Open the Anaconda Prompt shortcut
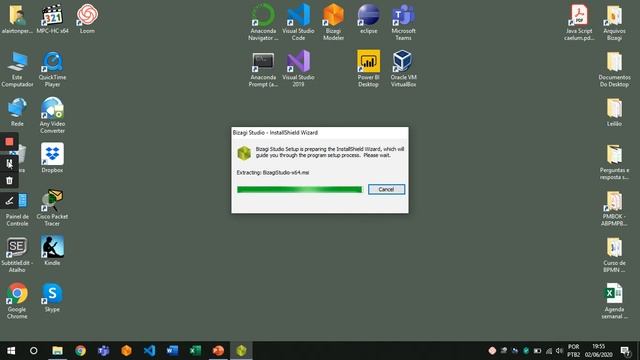The width and height of the screenshot is (640, 360). [x=263, y=69]
